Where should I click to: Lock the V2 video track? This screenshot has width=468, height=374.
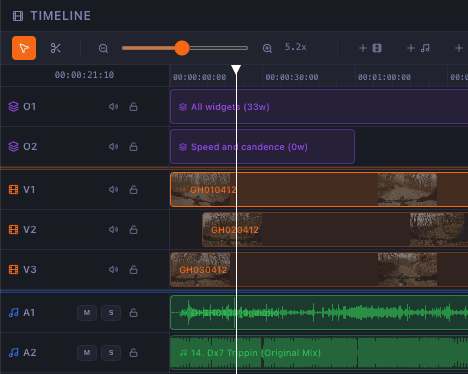tap(133, 230)
